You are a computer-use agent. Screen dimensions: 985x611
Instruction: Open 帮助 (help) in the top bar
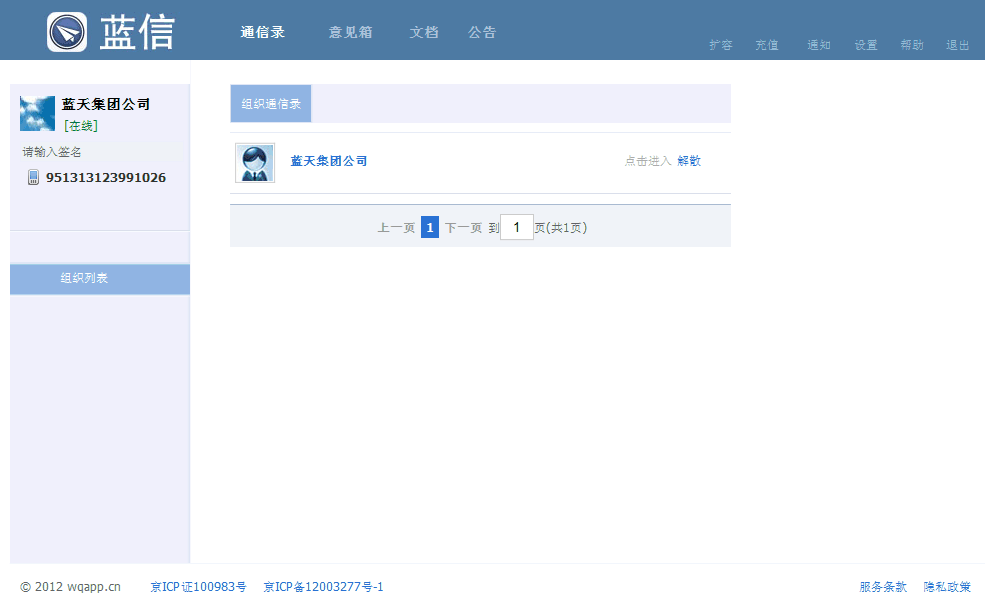[911, 45]
